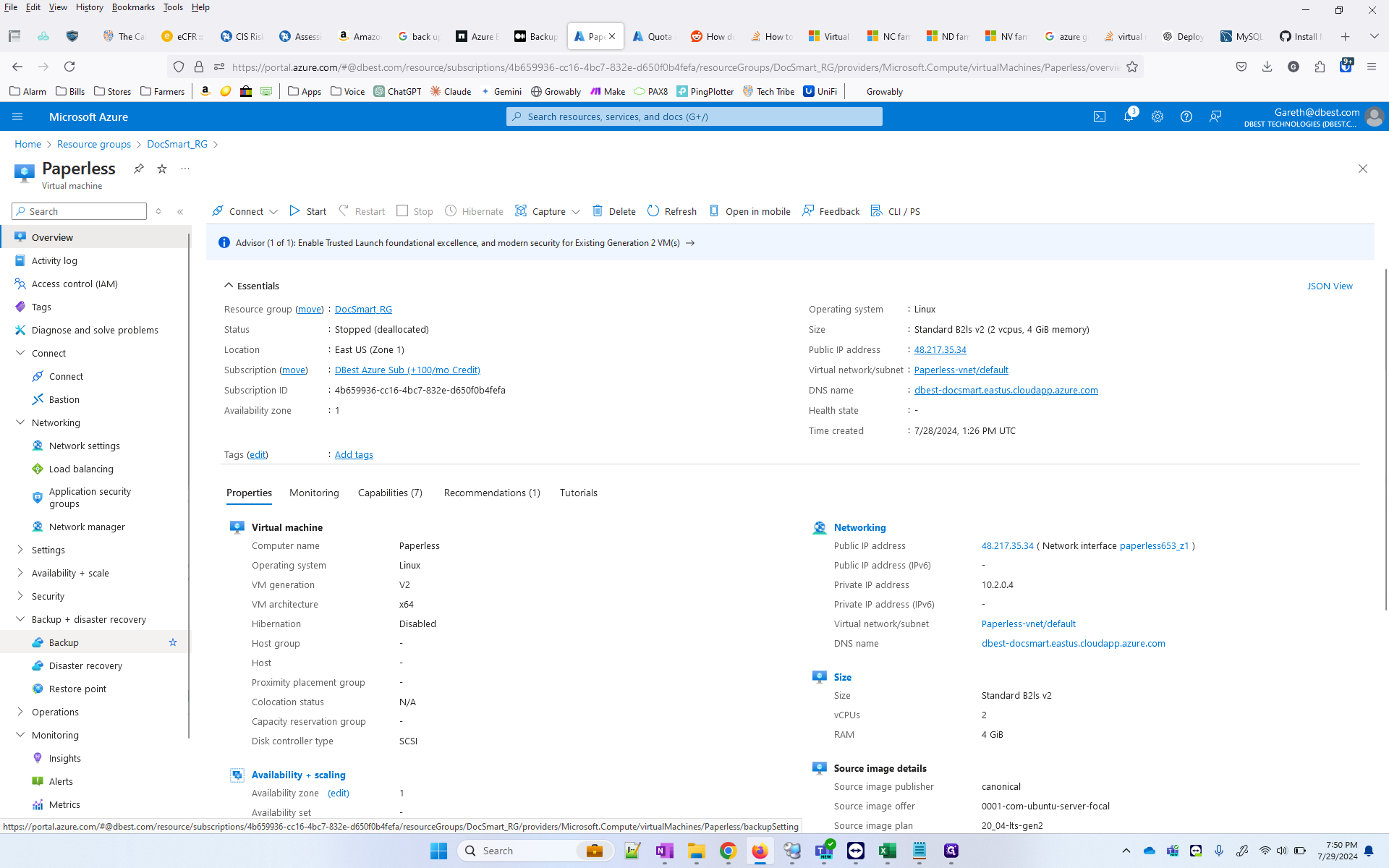This screenshot has width=1389, height=868.
Task: Open Azure notifications bell
Action: [1129, 116]
